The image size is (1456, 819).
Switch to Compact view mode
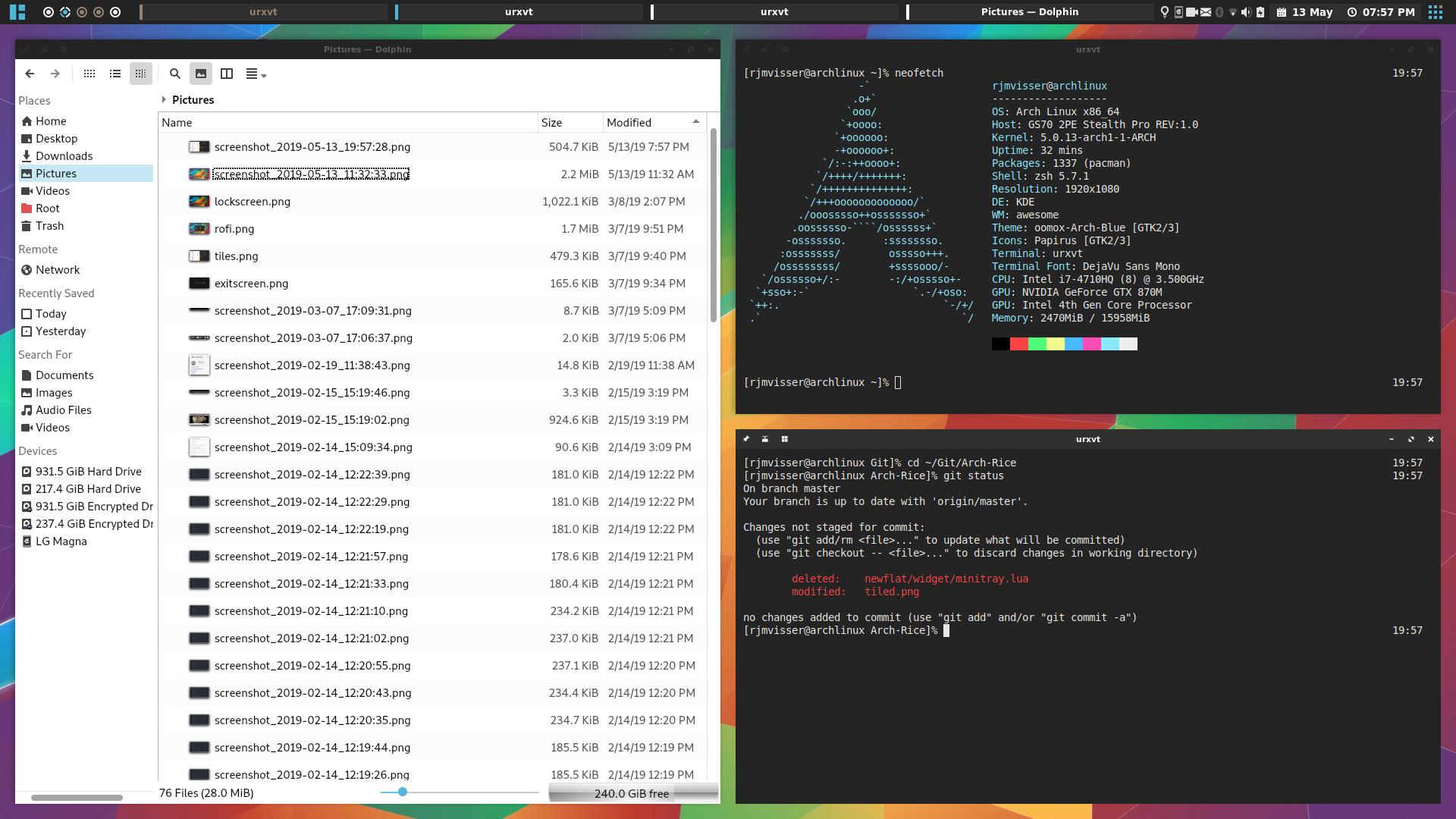115,74
